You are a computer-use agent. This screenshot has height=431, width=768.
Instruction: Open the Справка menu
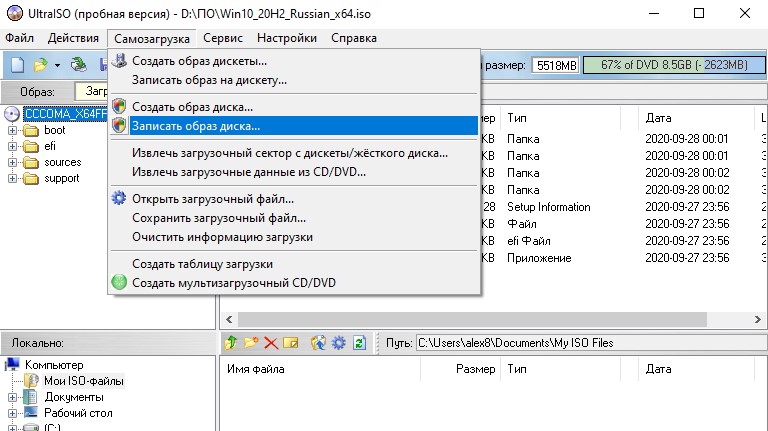tap(354, 38)
